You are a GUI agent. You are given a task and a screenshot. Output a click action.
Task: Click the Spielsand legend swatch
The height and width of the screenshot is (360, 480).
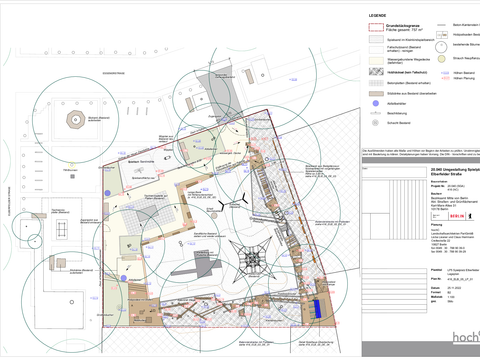[376, 39]
